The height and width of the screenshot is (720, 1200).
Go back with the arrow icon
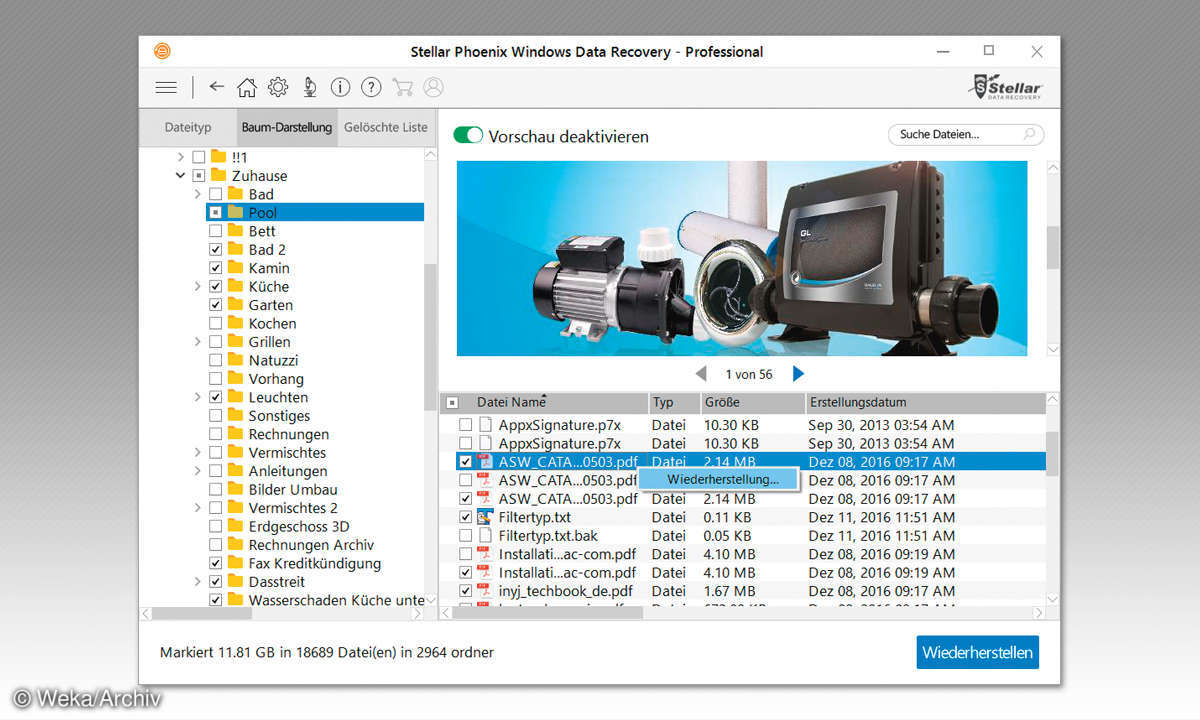coord(216,87)
